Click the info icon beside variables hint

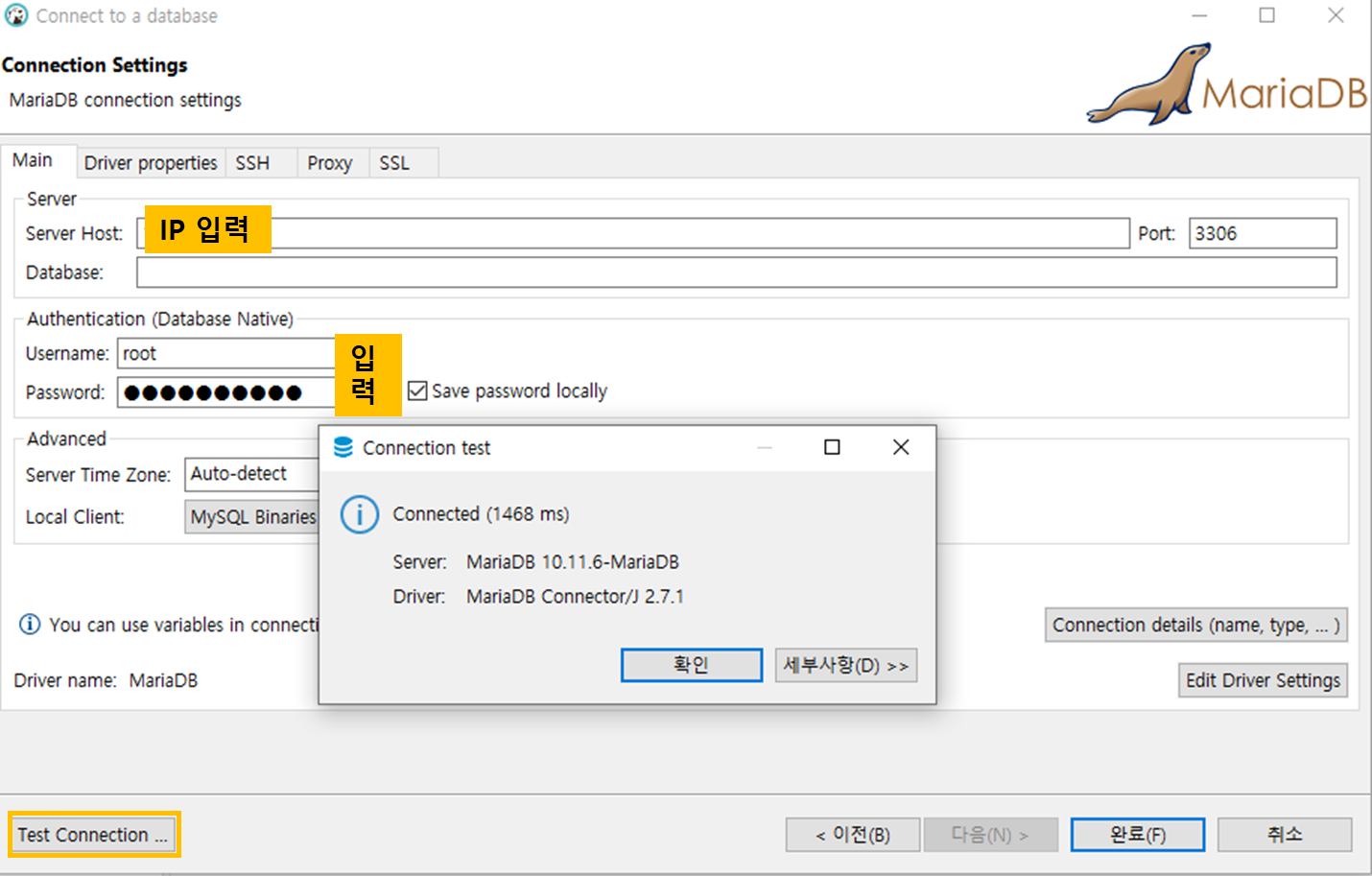tap(30, 625)
